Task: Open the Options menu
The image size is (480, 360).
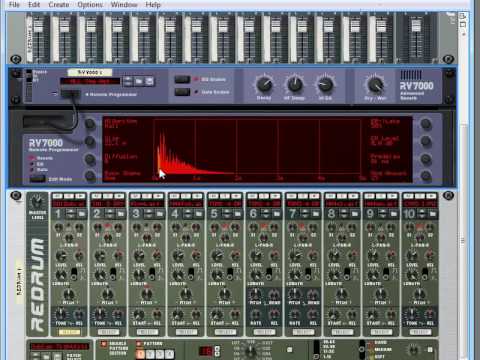Action: 90,5
